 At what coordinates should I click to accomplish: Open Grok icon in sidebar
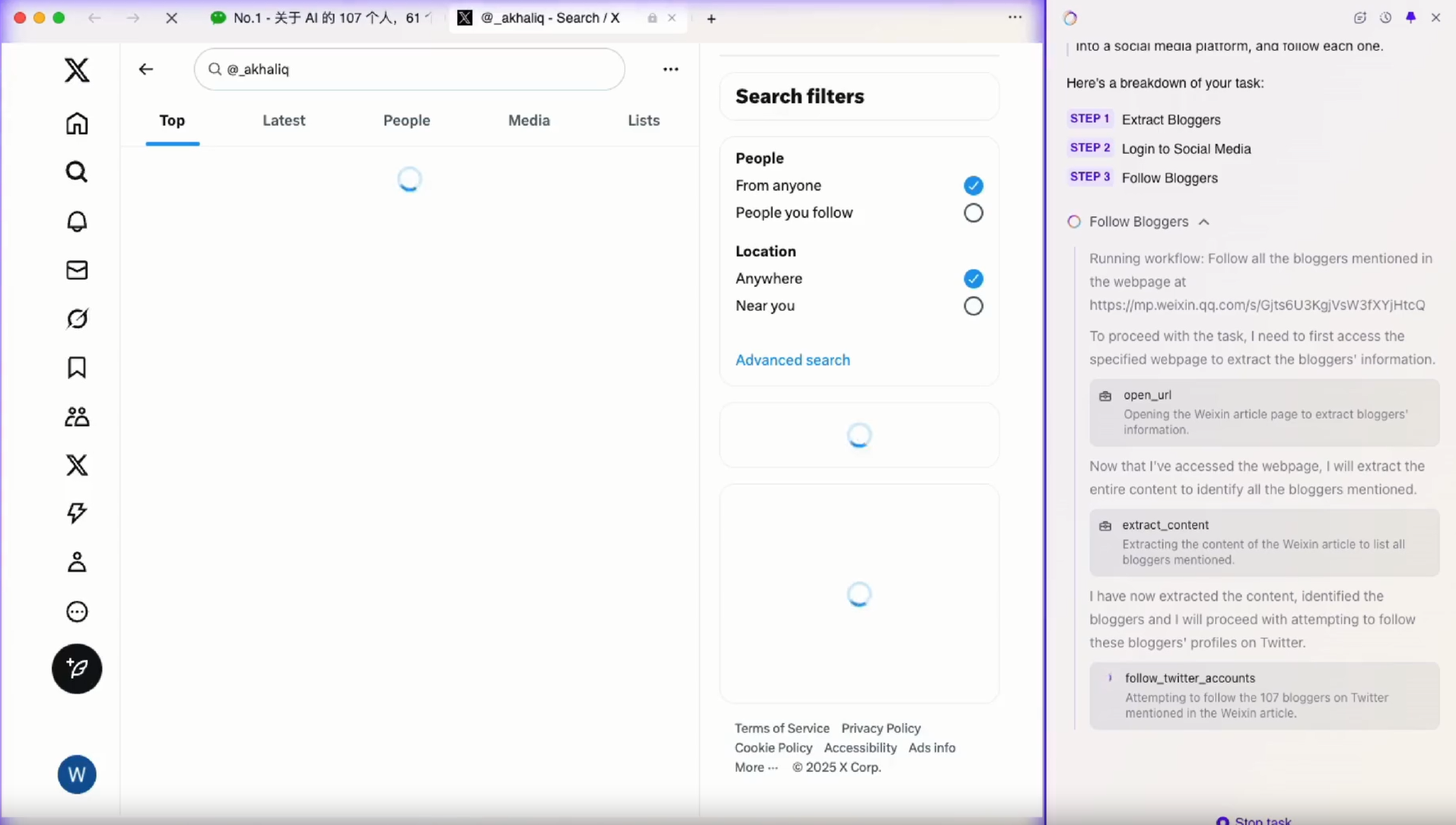(x=76, y=319)
